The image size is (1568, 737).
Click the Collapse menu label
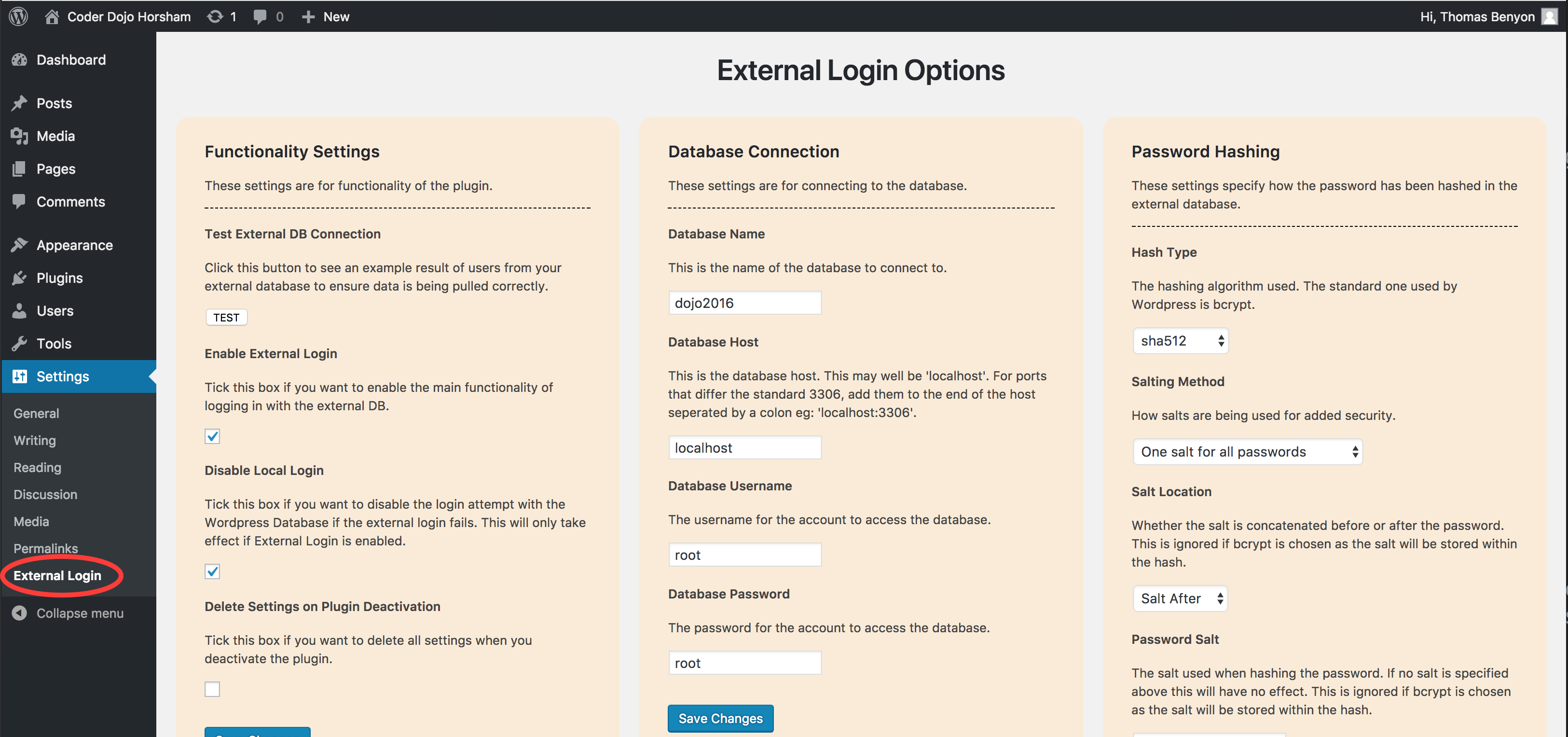[x=80, y=613]
